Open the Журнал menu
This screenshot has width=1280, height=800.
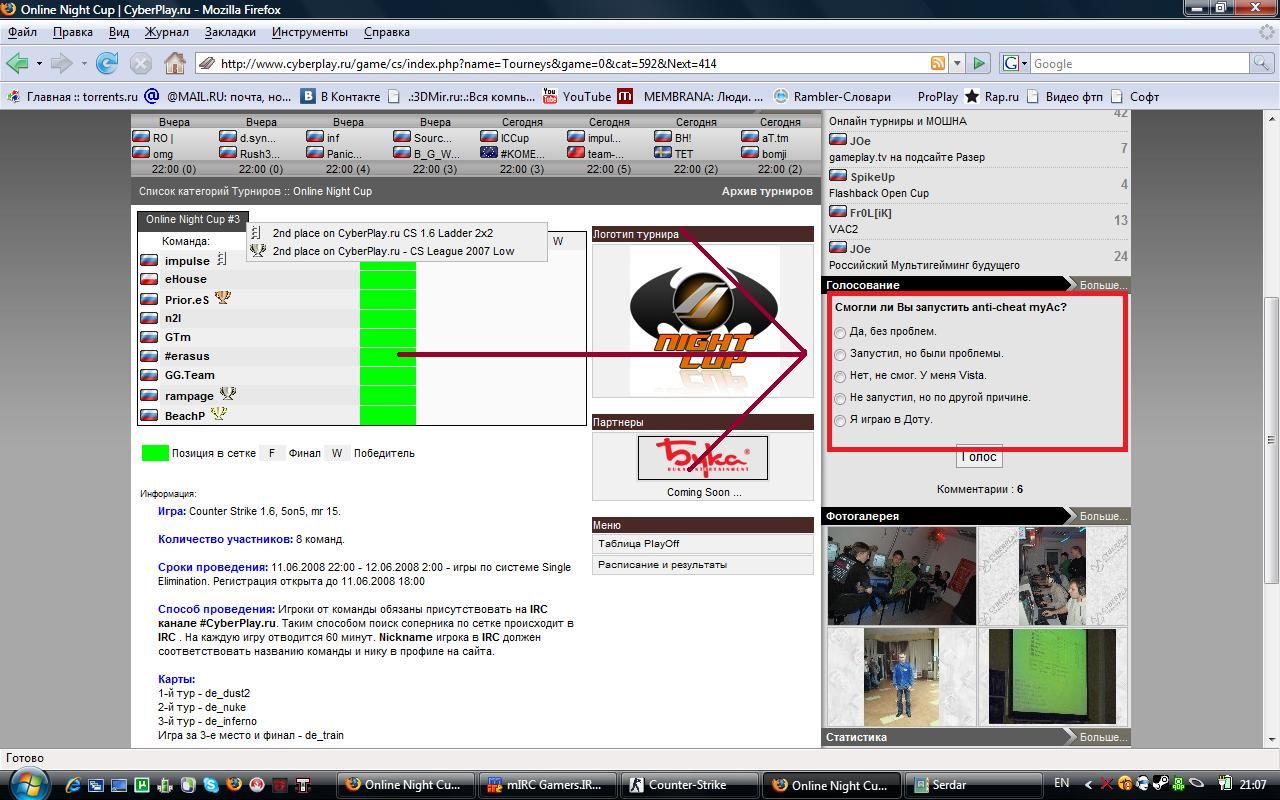pos(166,32)
